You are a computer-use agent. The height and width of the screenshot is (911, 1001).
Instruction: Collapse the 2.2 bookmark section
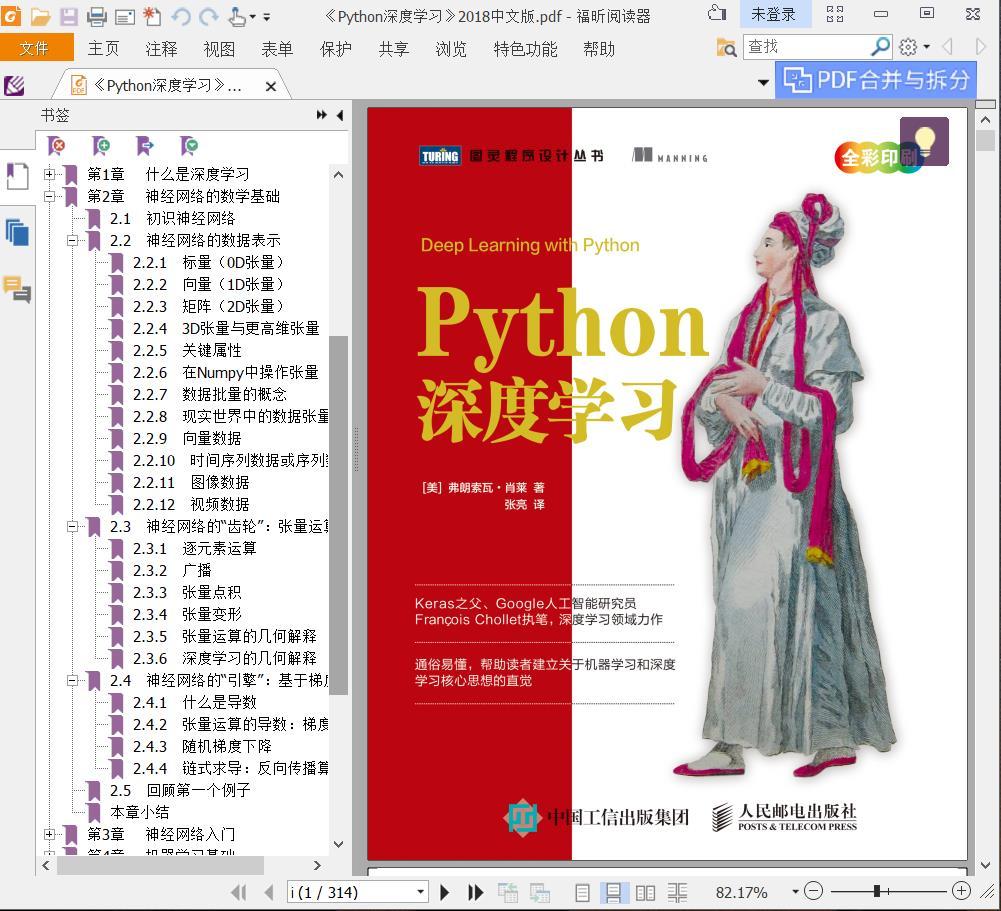72,240
